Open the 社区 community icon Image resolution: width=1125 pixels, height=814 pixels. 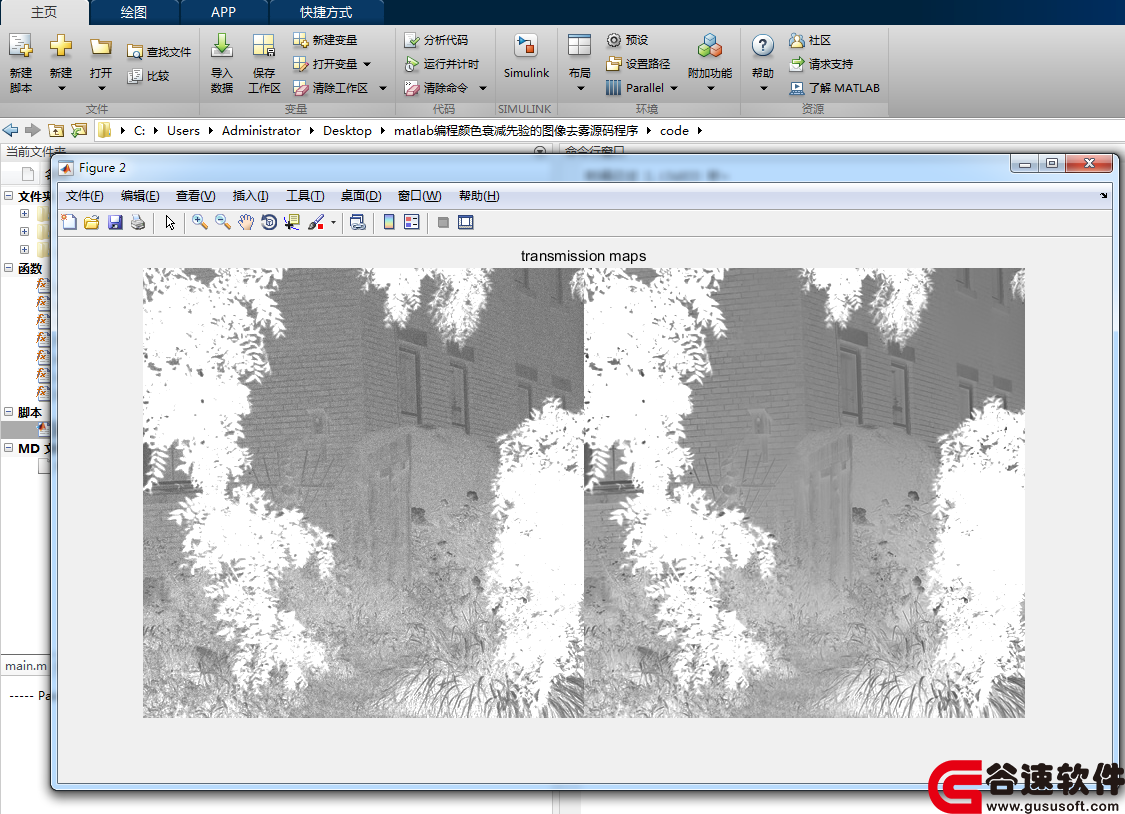(x=796, y=40)
